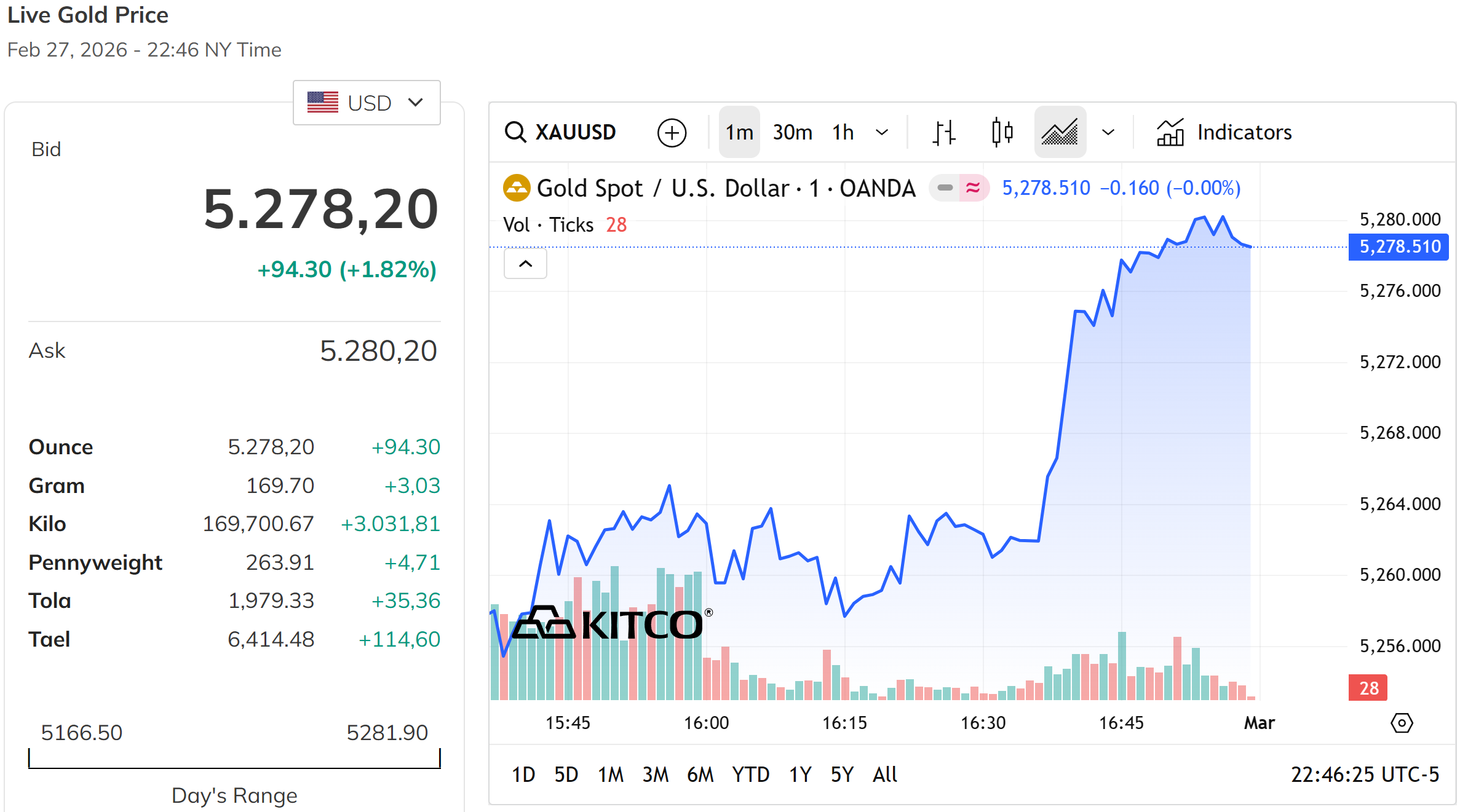This screenshot has height=812, width=1460.
Task: Click the Day's Range bar
Action: (x=234, y=759)
